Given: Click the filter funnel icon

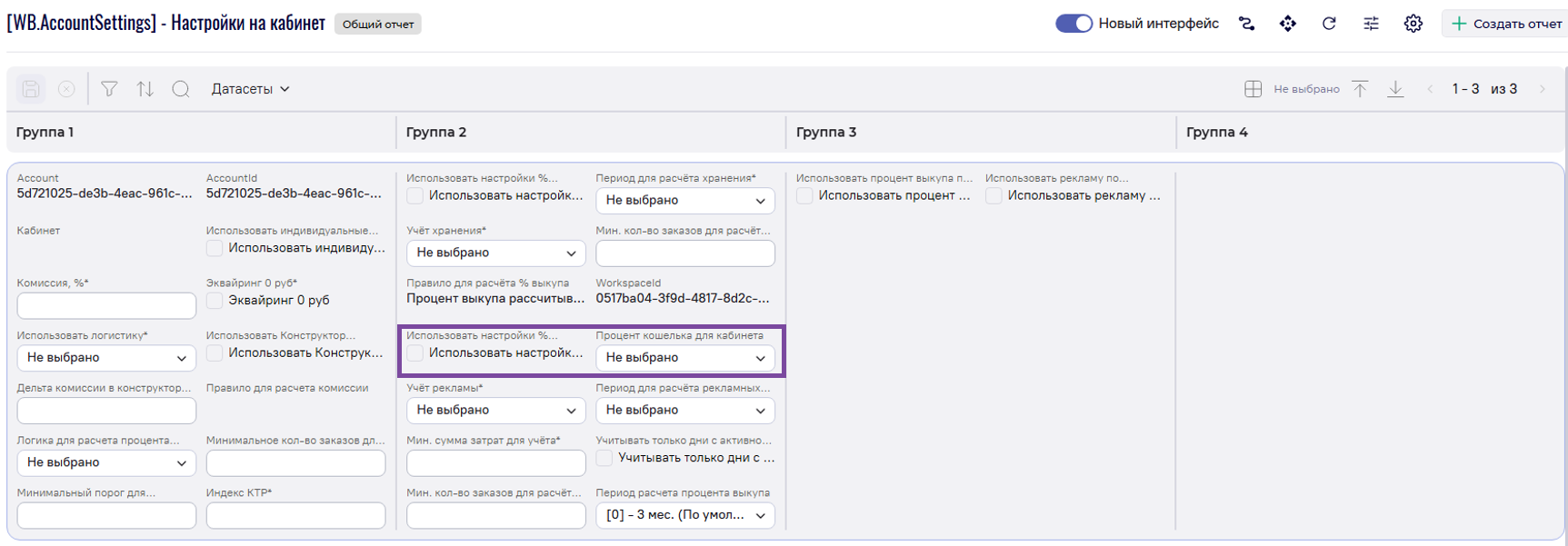Looking at the screenshot, I should 109,89.
